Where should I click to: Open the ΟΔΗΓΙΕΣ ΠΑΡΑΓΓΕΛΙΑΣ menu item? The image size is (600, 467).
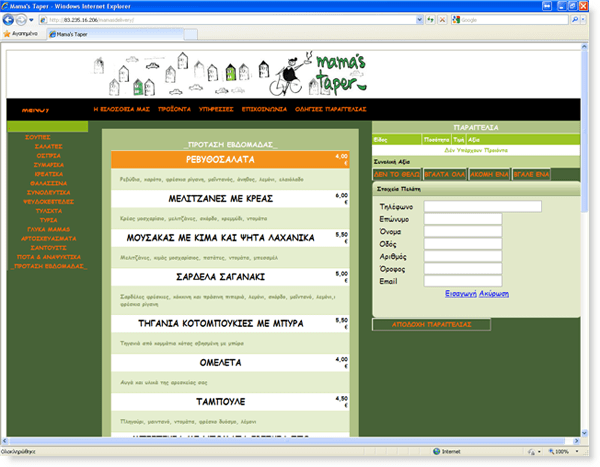pyautogui.click(x=331, y=109)
